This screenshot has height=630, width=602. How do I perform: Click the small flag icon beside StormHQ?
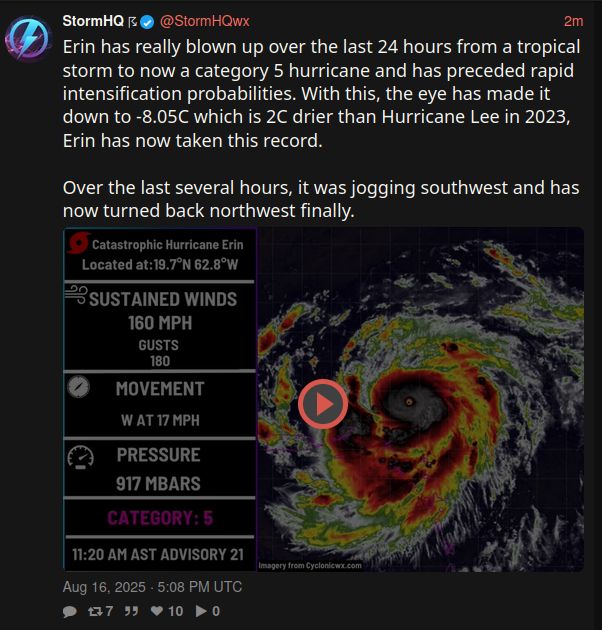click(x=132, y=22)
